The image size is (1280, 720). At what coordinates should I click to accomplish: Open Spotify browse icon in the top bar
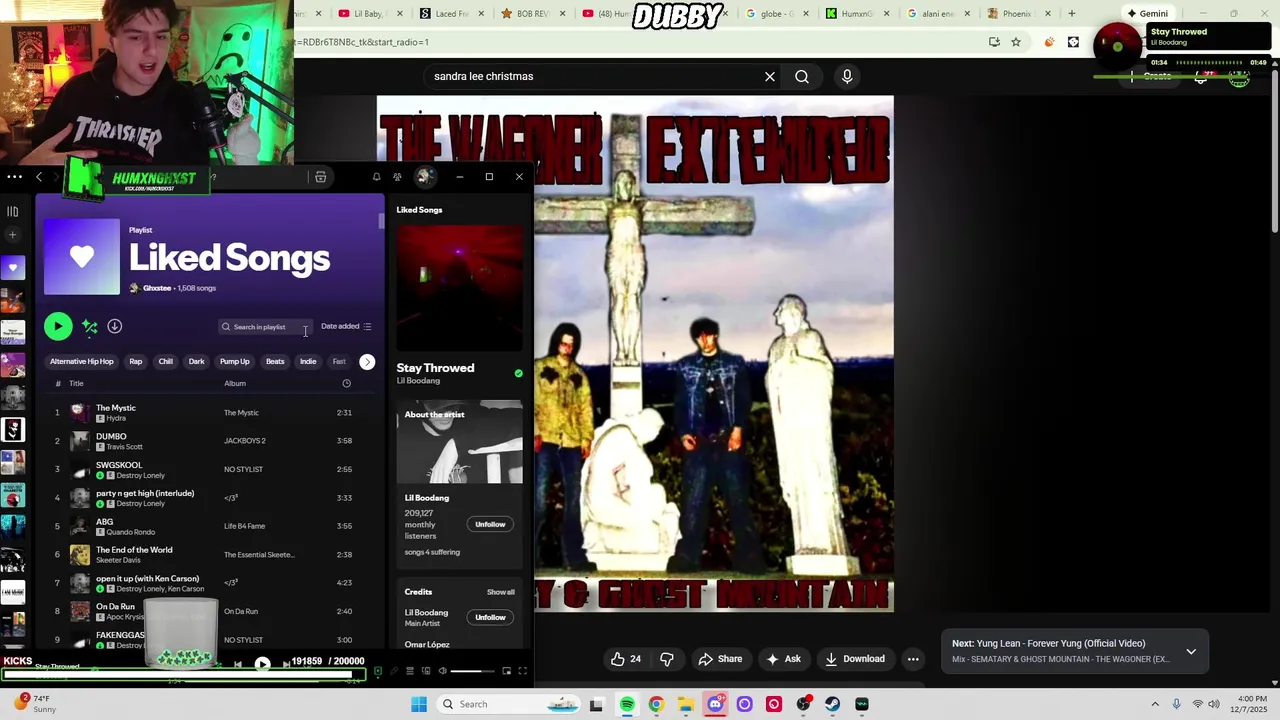coord(320,177)
